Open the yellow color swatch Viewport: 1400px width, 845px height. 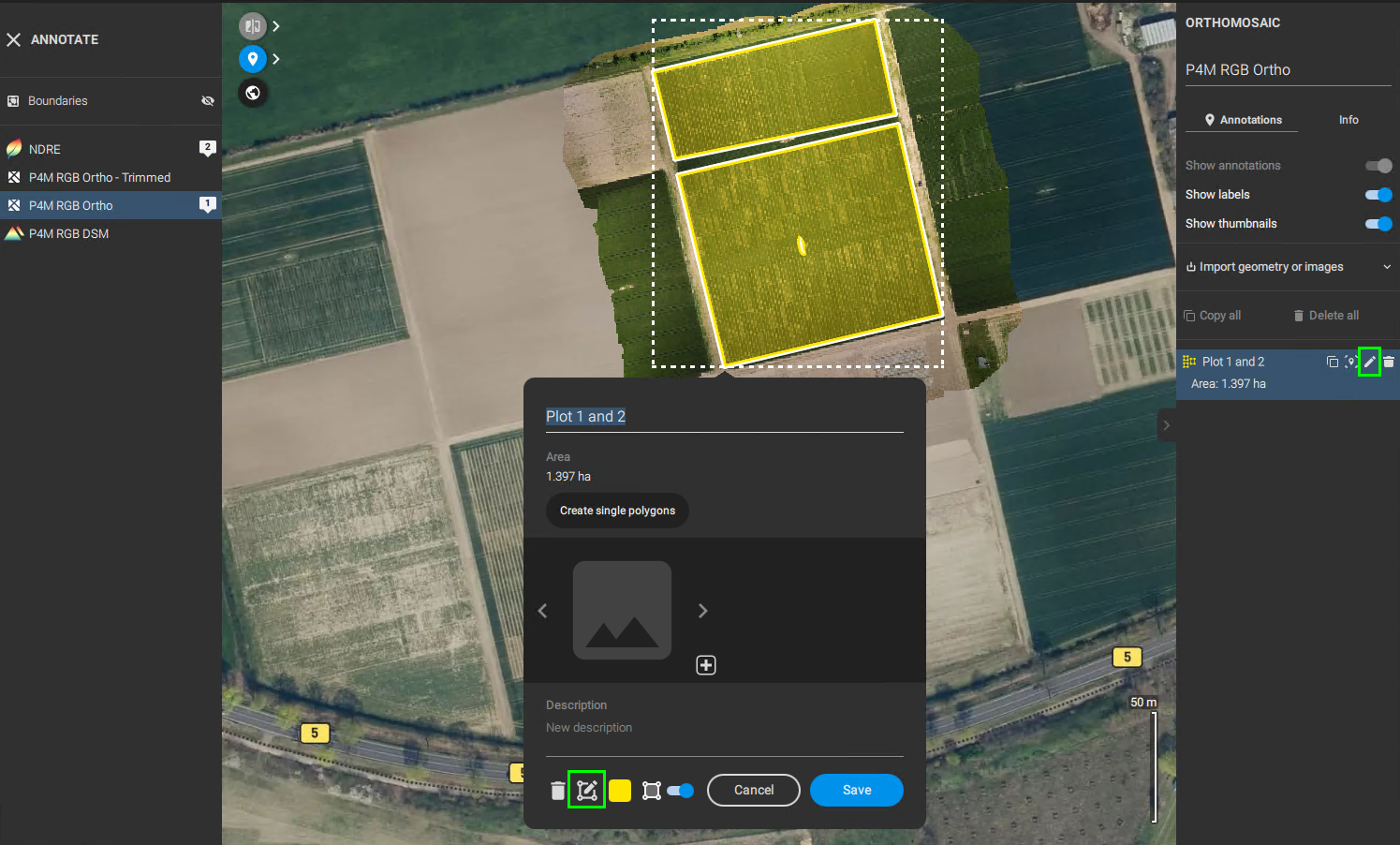point(620,791)
